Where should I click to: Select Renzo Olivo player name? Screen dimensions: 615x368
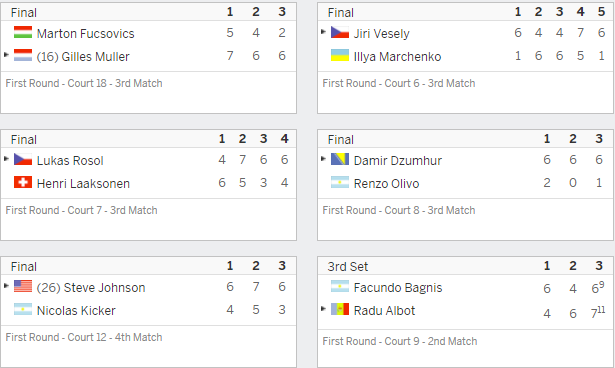click(386, 184)
